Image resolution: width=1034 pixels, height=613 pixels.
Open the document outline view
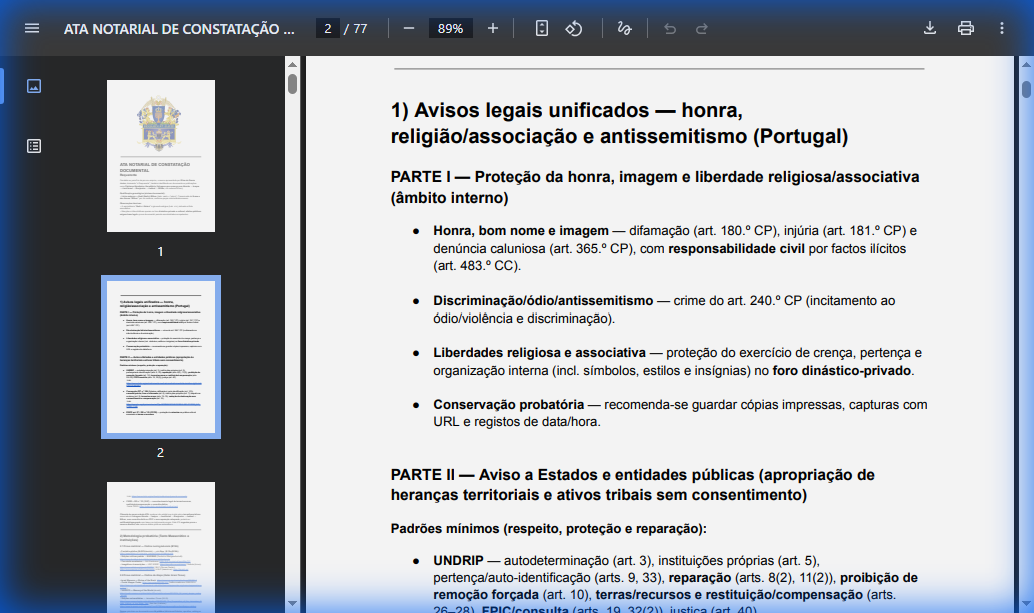(34, 145)
